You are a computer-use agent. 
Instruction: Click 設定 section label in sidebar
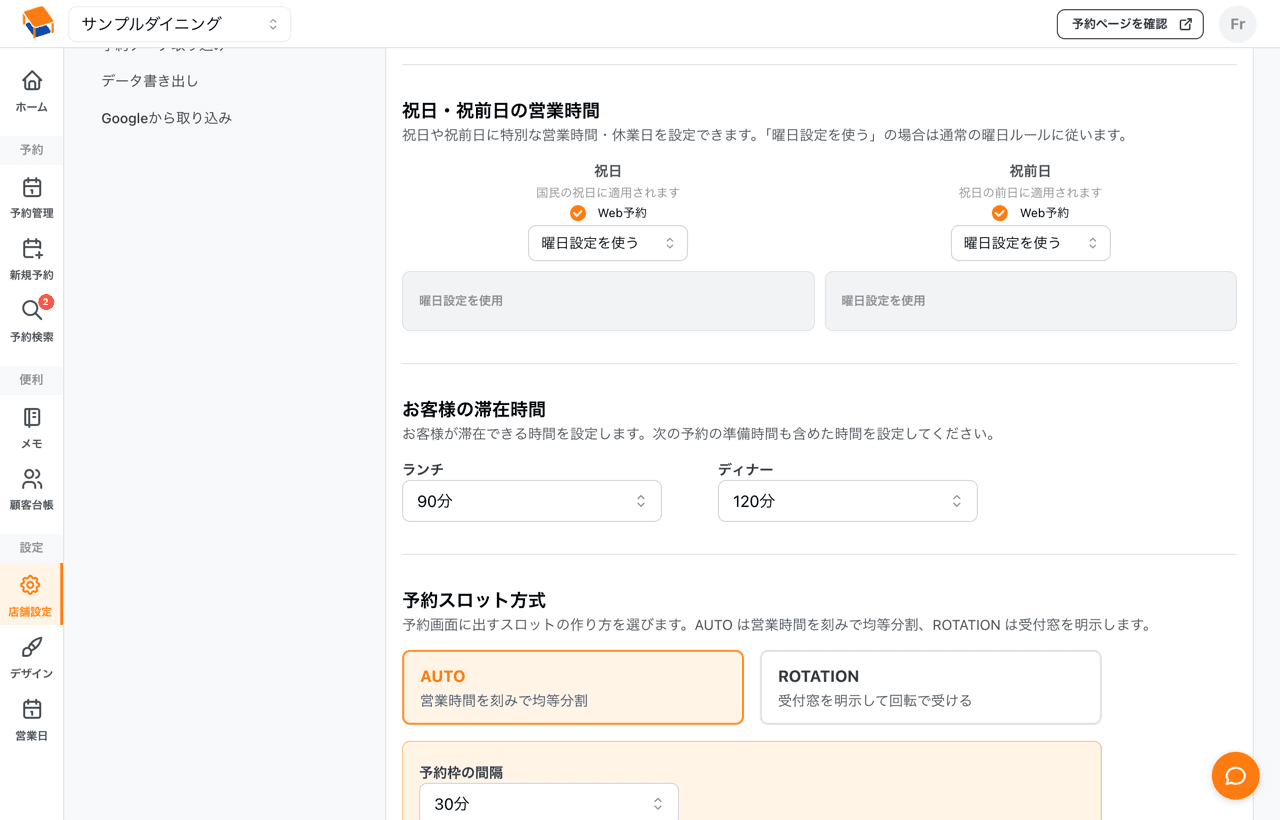pyautogui.click(x=32, y=548)
